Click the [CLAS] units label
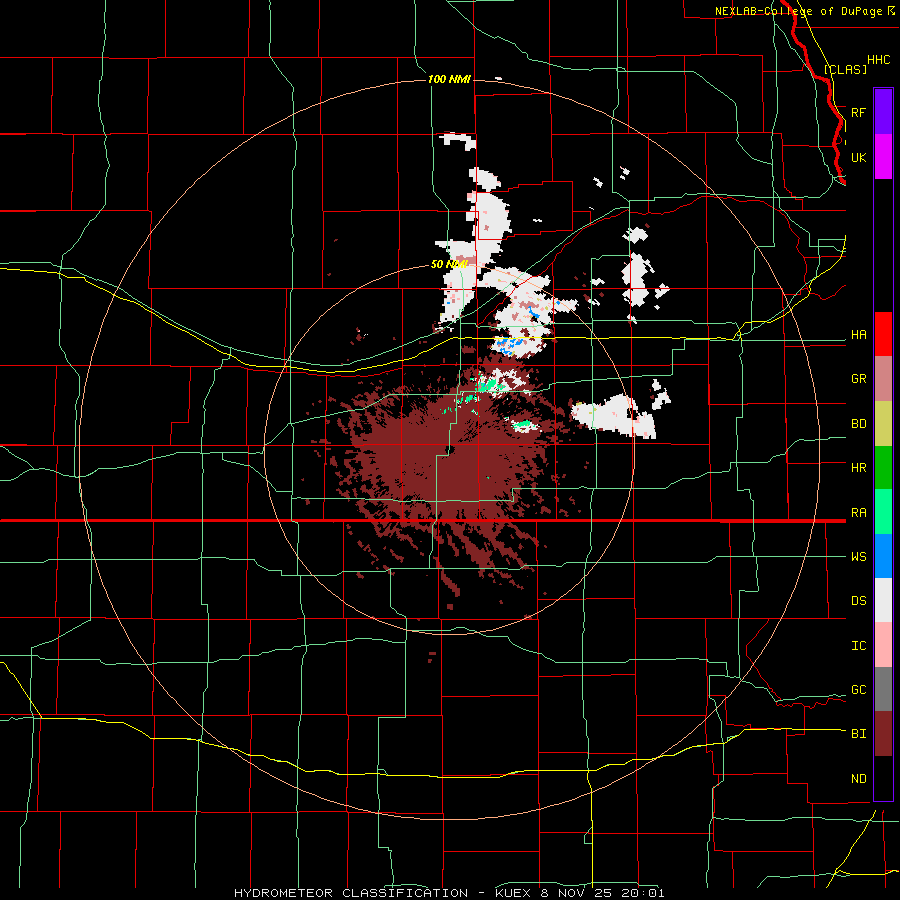This screenshot has height=900, width=900. (x=845, y=69)
